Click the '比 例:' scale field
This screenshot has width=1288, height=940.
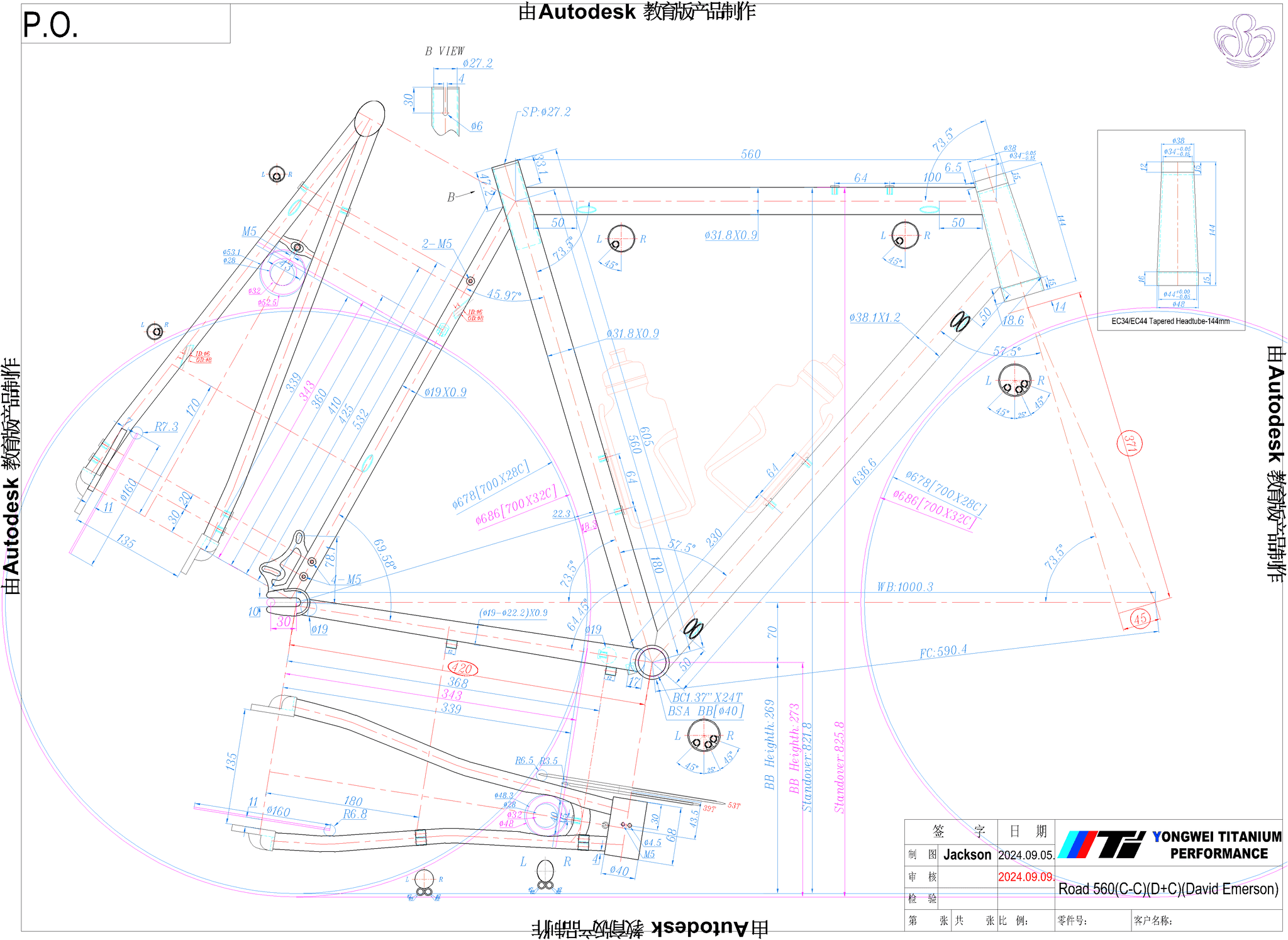pyautogui.click(x=1013, y=920)
